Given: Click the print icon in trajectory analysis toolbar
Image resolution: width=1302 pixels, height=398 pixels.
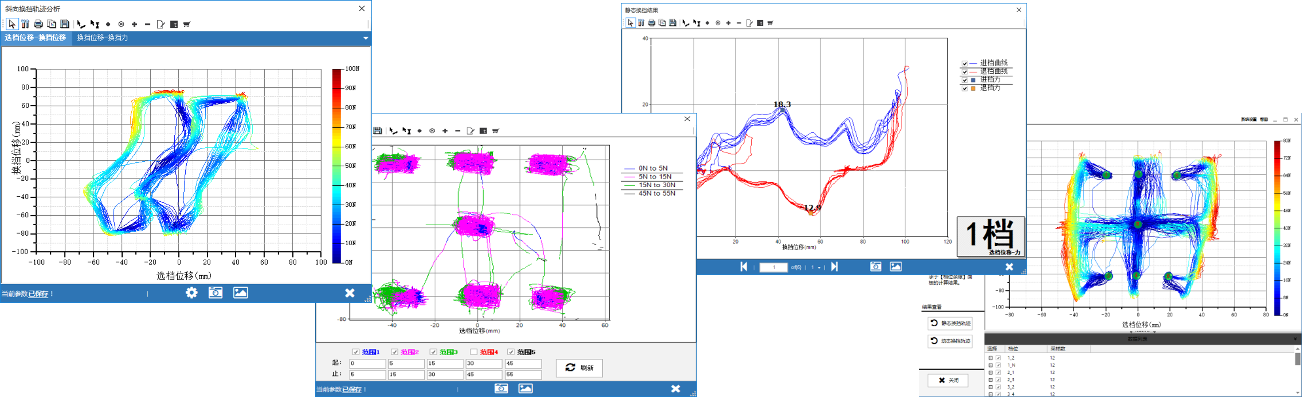Looking at the screenshot, I should coord(38,24).
